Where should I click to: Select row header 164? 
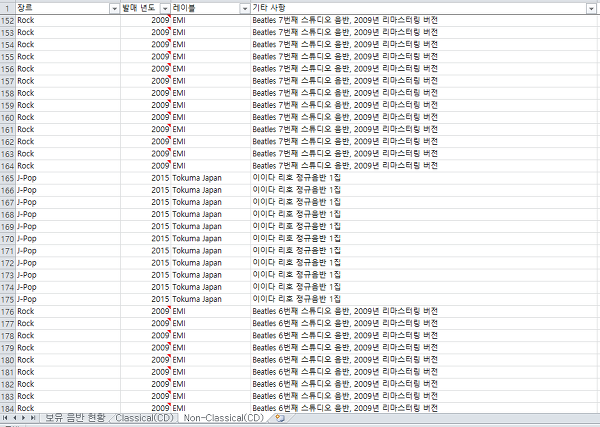(x=8, y=166)
